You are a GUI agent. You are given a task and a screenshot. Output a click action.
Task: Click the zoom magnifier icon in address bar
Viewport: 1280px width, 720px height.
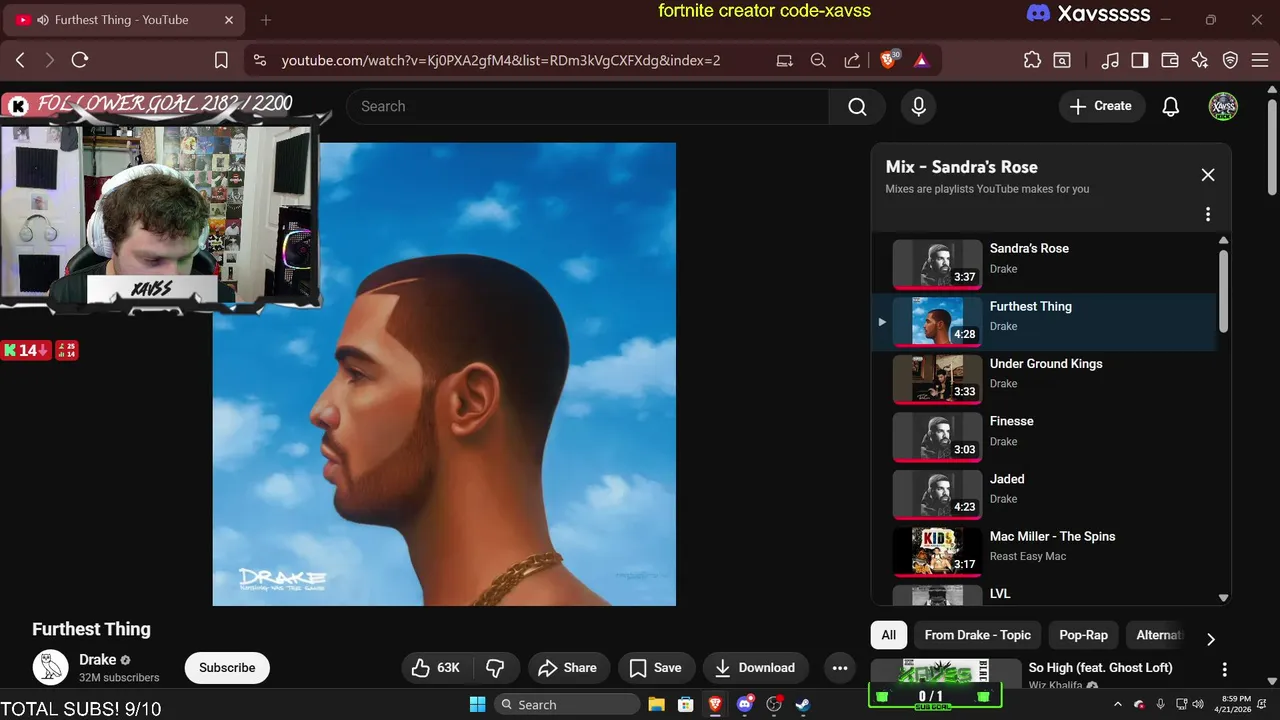pyautogui.click(x=818, y=60)
